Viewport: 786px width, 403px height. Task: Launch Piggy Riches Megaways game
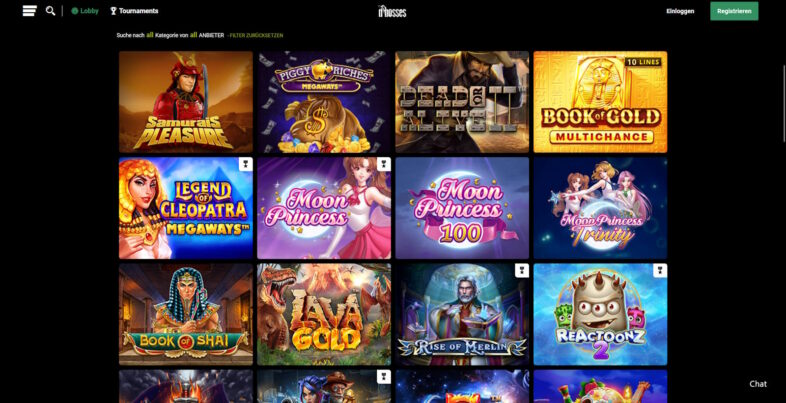[x=324, y=102]
